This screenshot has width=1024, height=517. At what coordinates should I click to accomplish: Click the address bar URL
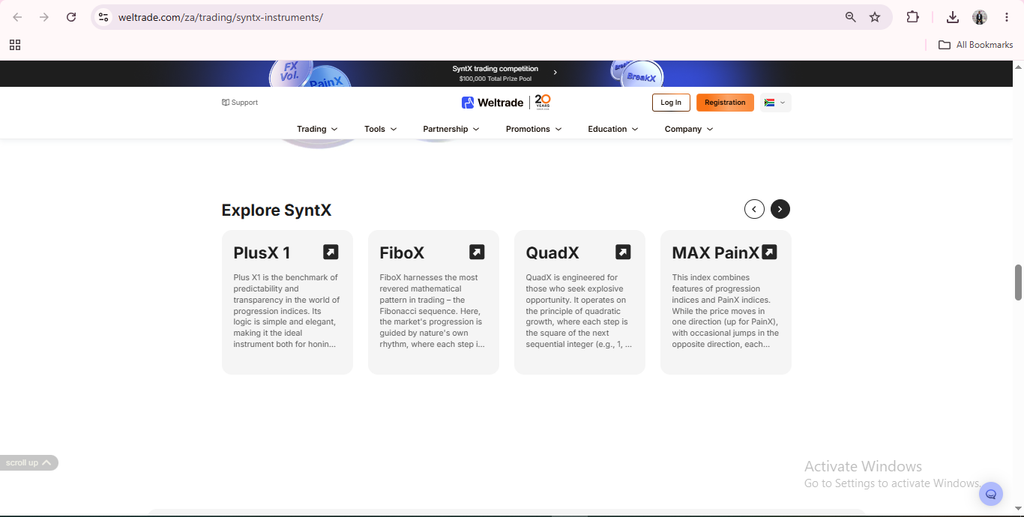point(221,18)
